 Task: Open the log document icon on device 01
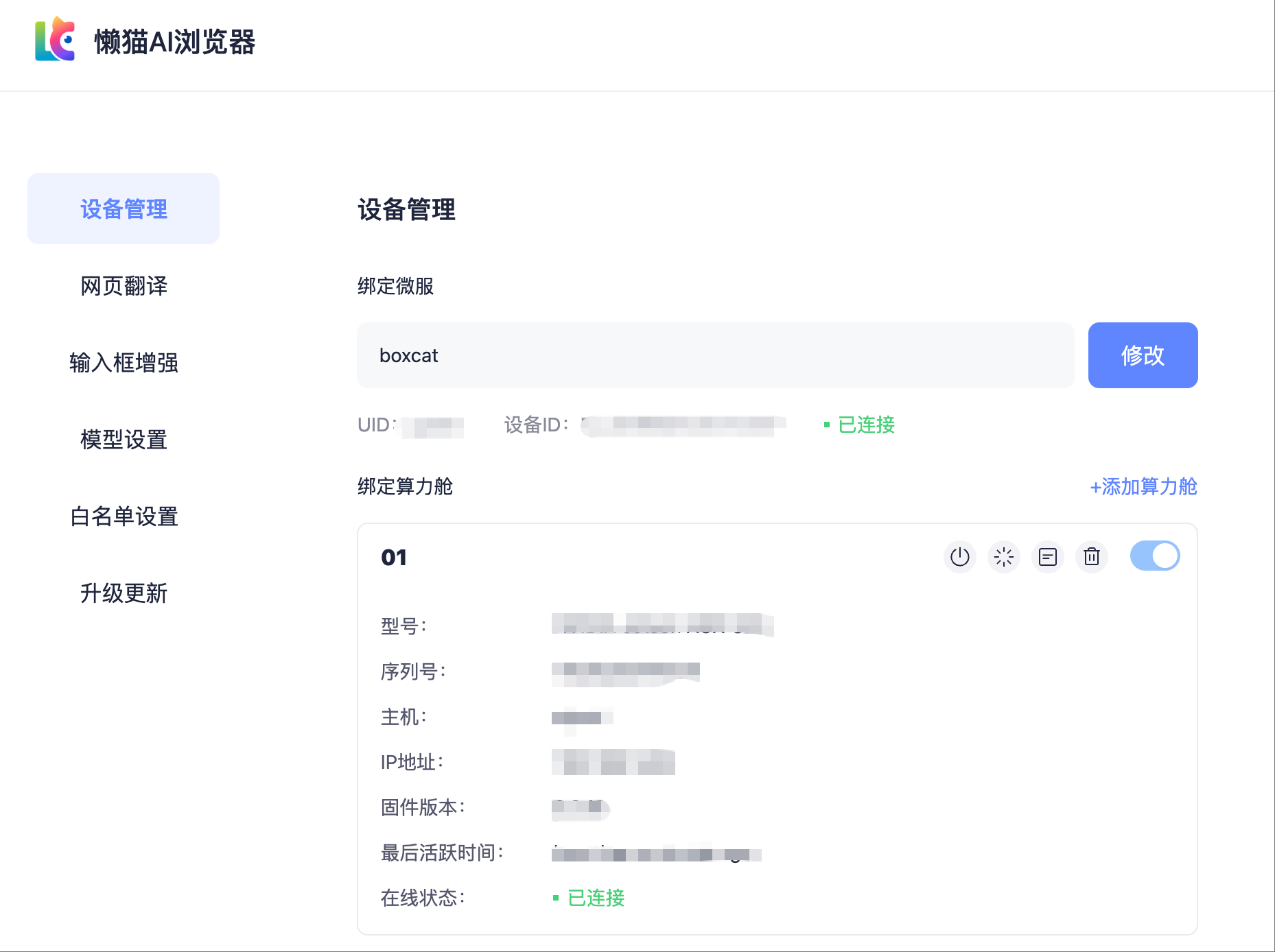(1047, 557)
